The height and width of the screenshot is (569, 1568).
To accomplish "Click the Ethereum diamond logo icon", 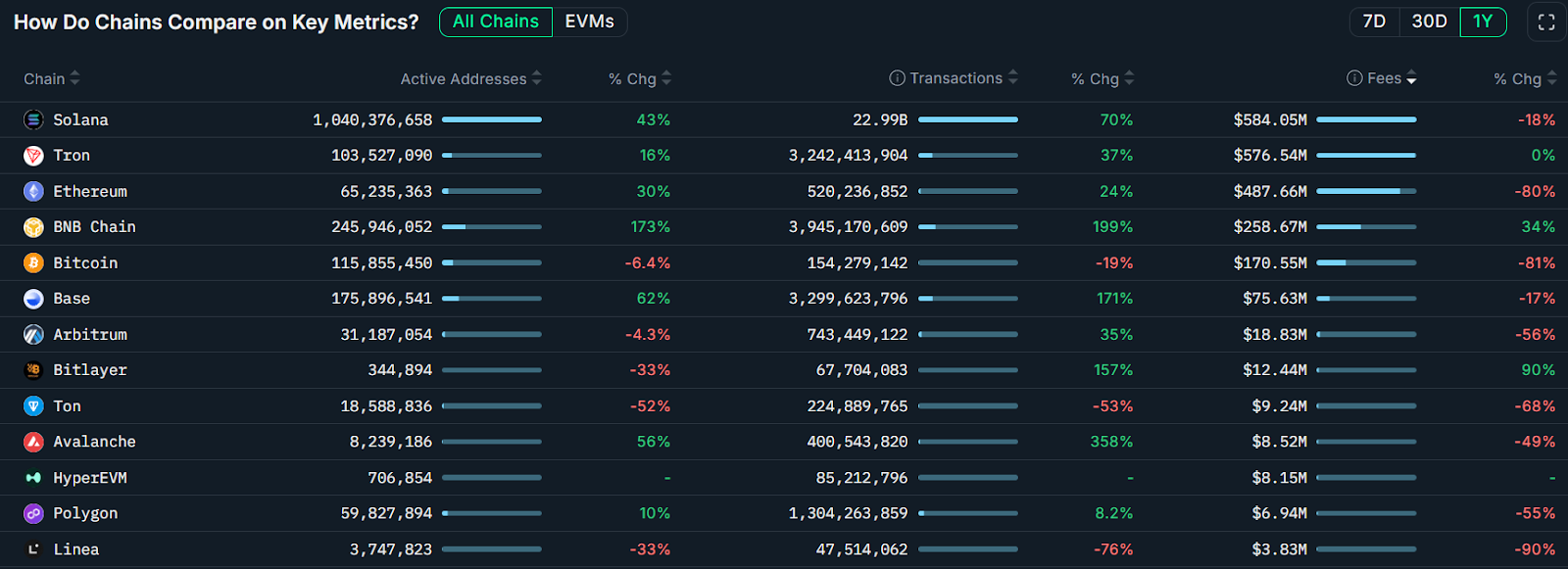I will click(x=33, y=191).
